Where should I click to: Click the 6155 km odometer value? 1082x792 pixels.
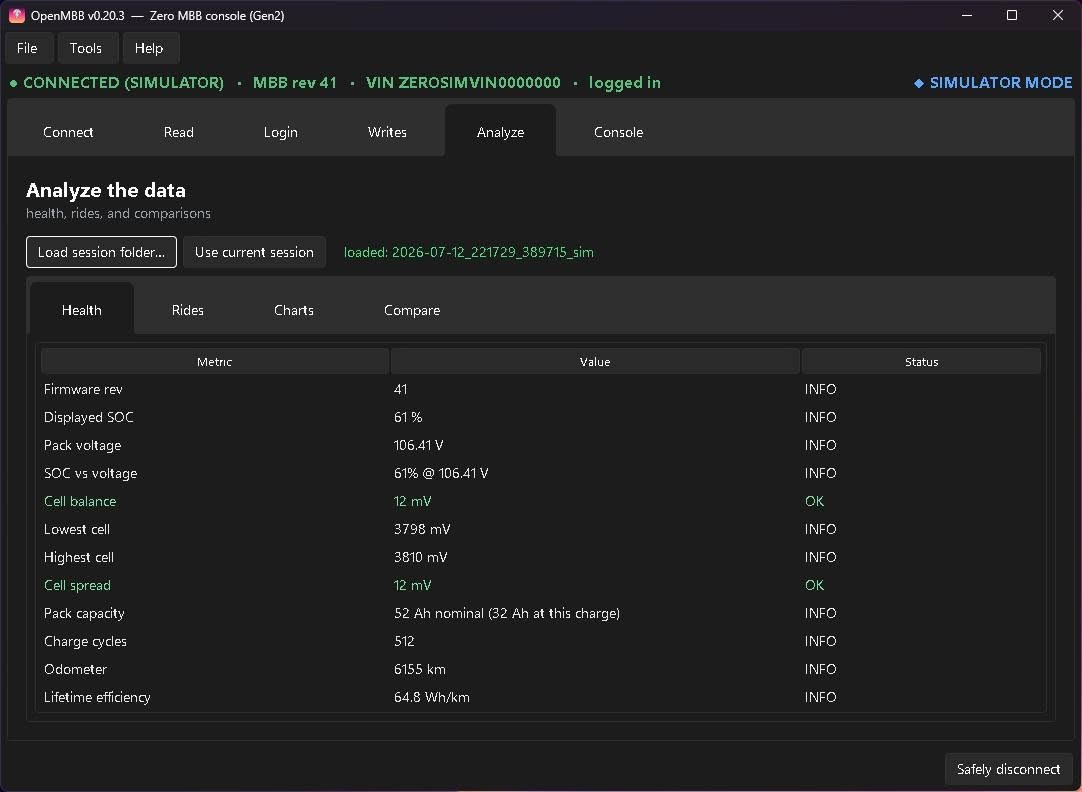(x=420, y=669)
